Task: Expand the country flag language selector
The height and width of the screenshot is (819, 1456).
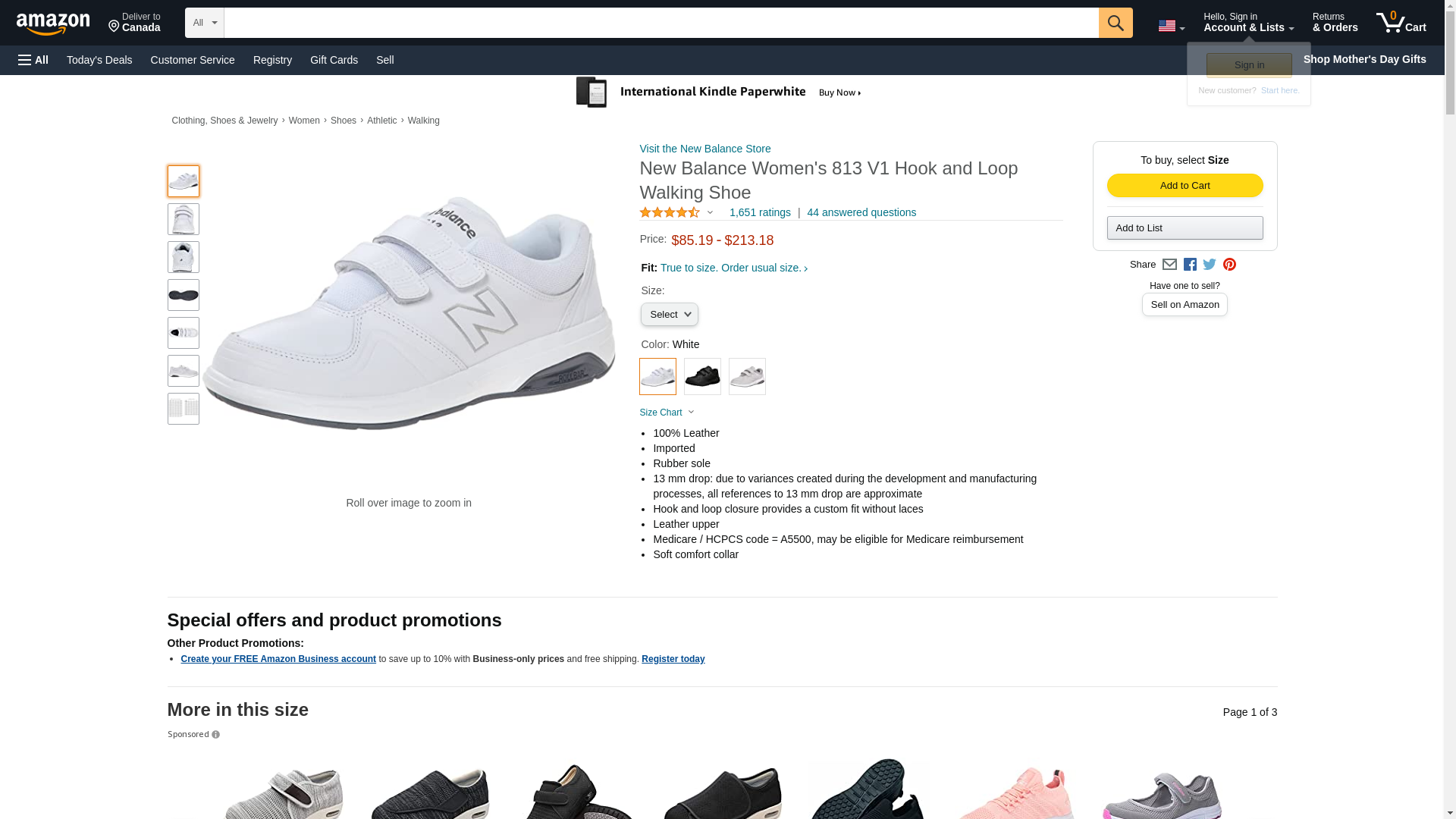Action: (1171, 26)
